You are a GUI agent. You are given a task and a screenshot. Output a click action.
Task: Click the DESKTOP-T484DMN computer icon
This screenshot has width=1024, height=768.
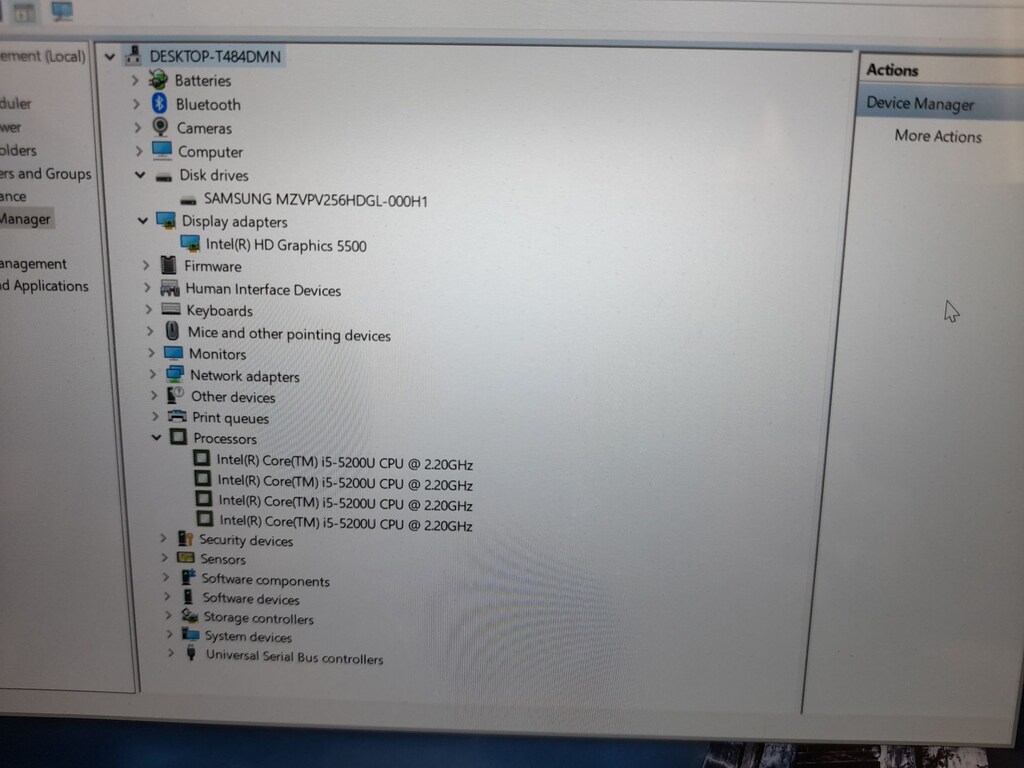tap(133, 55)
